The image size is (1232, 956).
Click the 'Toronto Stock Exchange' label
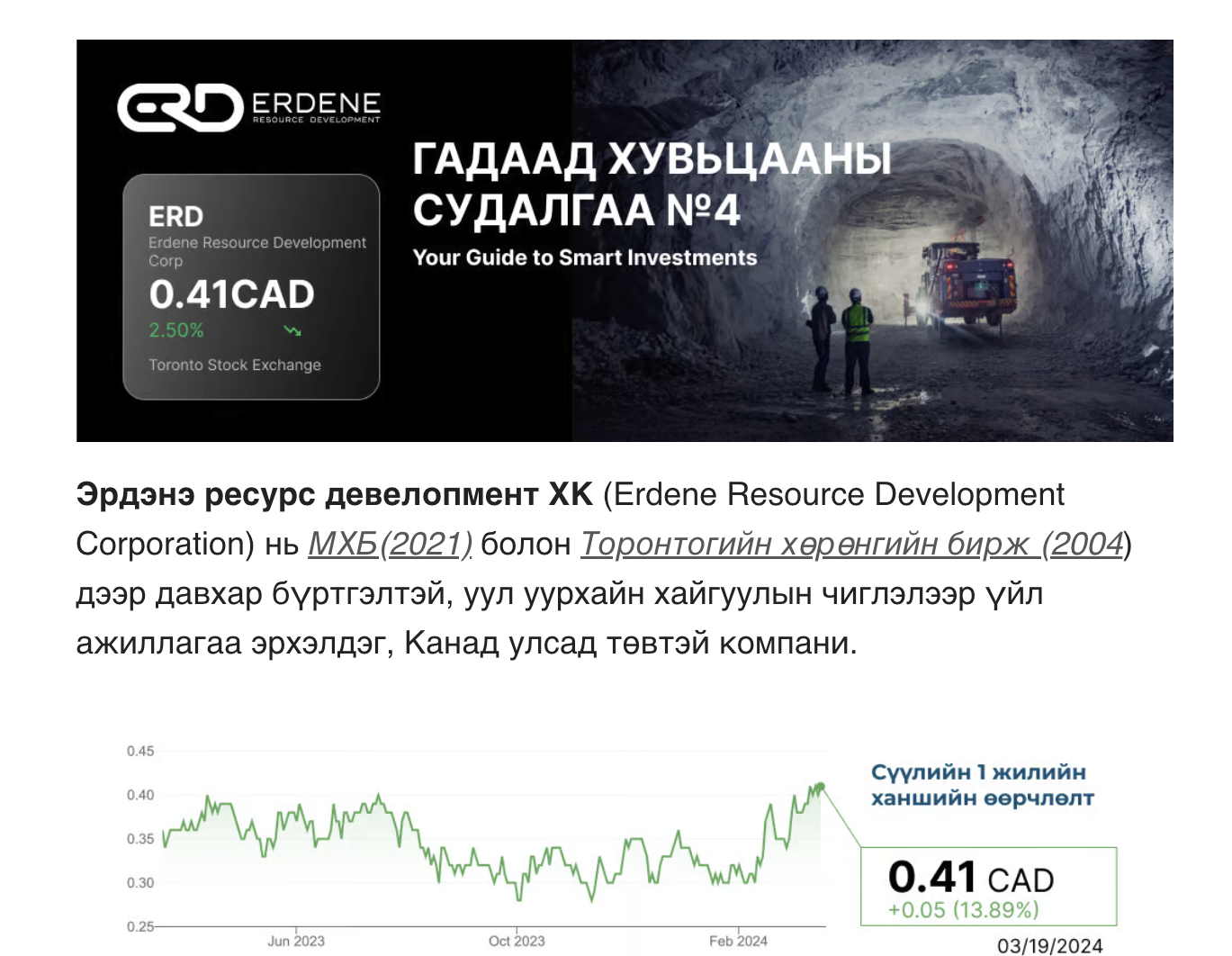pos(235,365)
